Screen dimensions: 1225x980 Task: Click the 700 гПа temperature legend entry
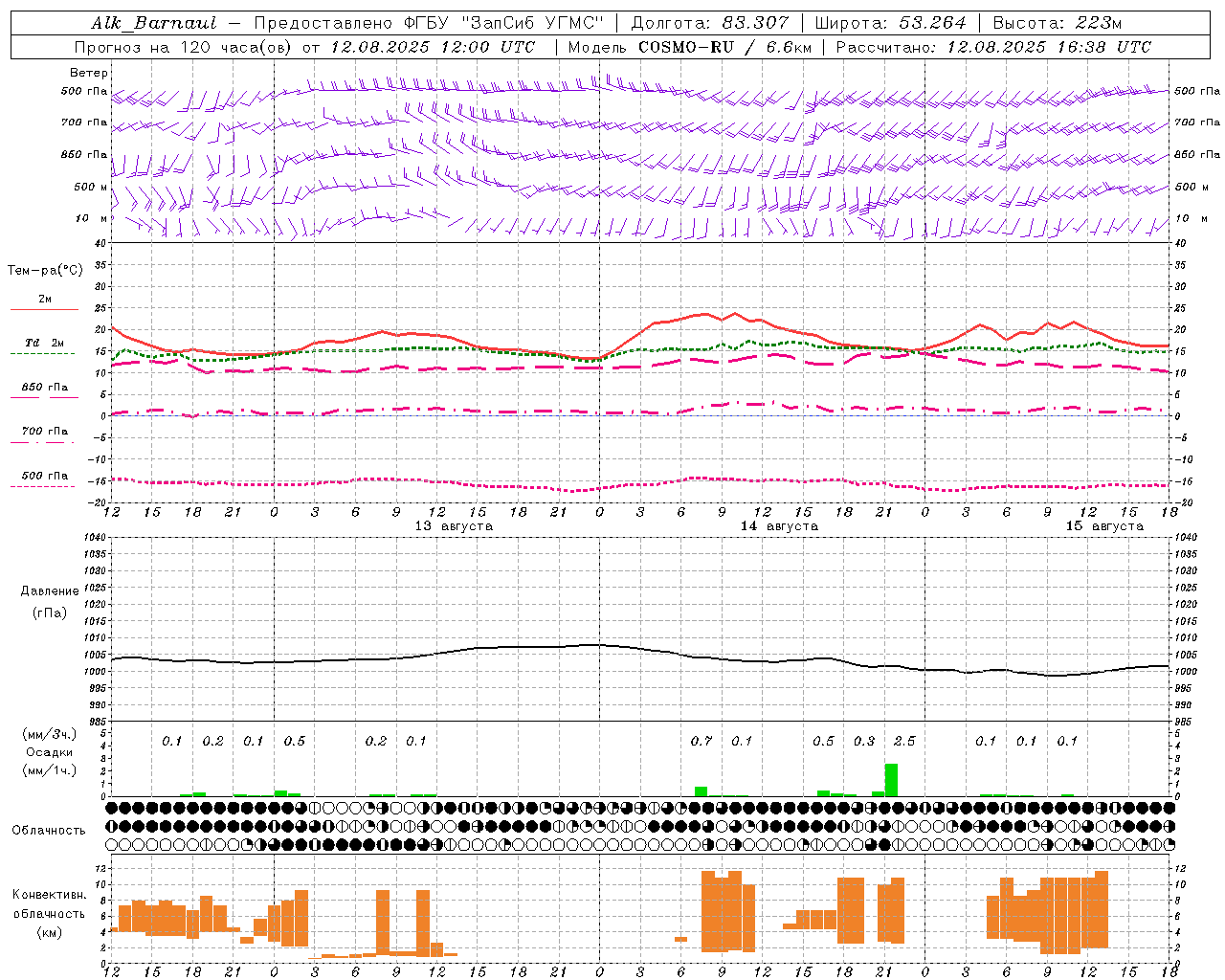pos(44,431)
